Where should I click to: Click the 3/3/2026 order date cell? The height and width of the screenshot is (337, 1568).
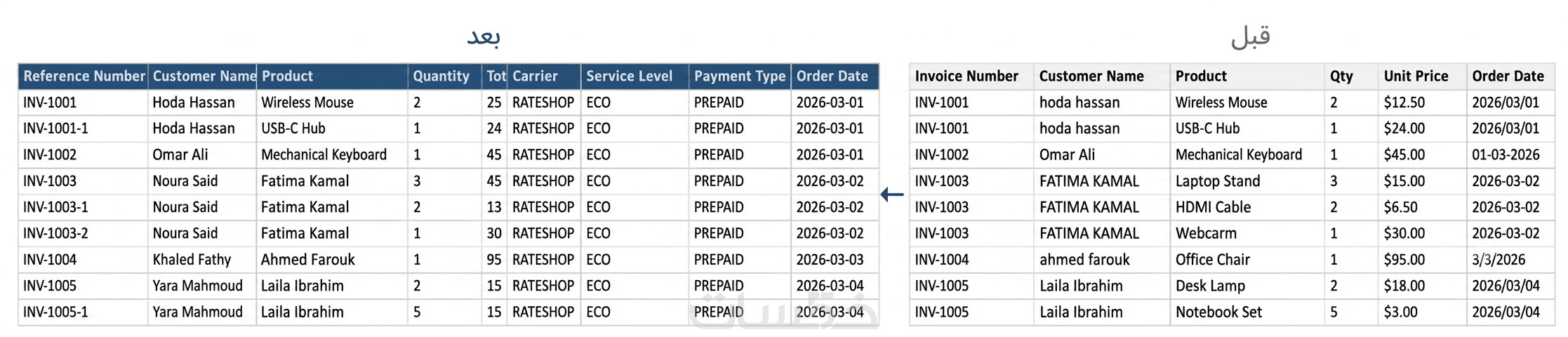point(1510,260)
